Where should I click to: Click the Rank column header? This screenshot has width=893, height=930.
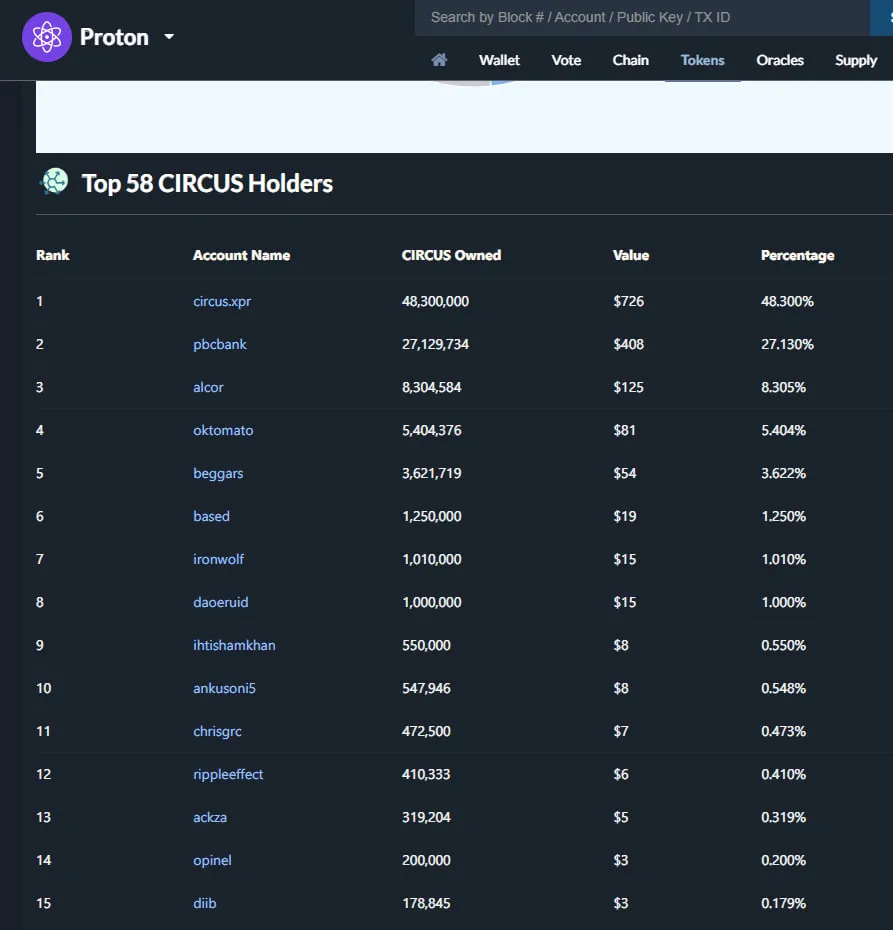coord(53,255)
